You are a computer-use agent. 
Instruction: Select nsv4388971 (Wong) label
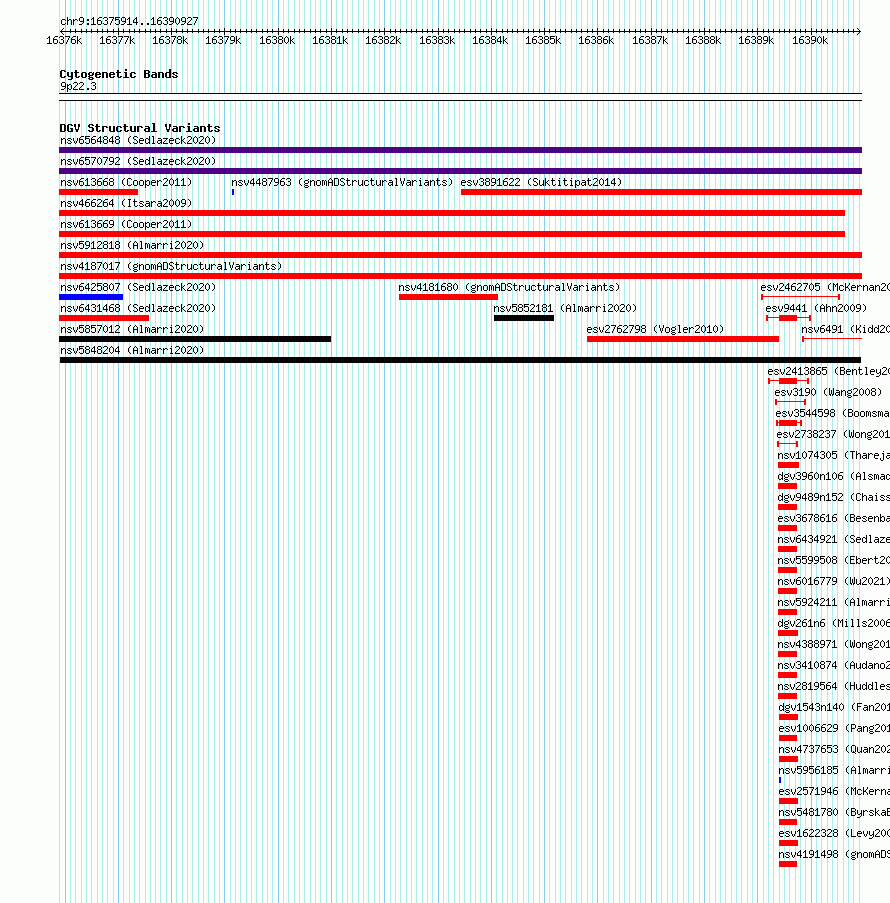[x=834, y=645]
